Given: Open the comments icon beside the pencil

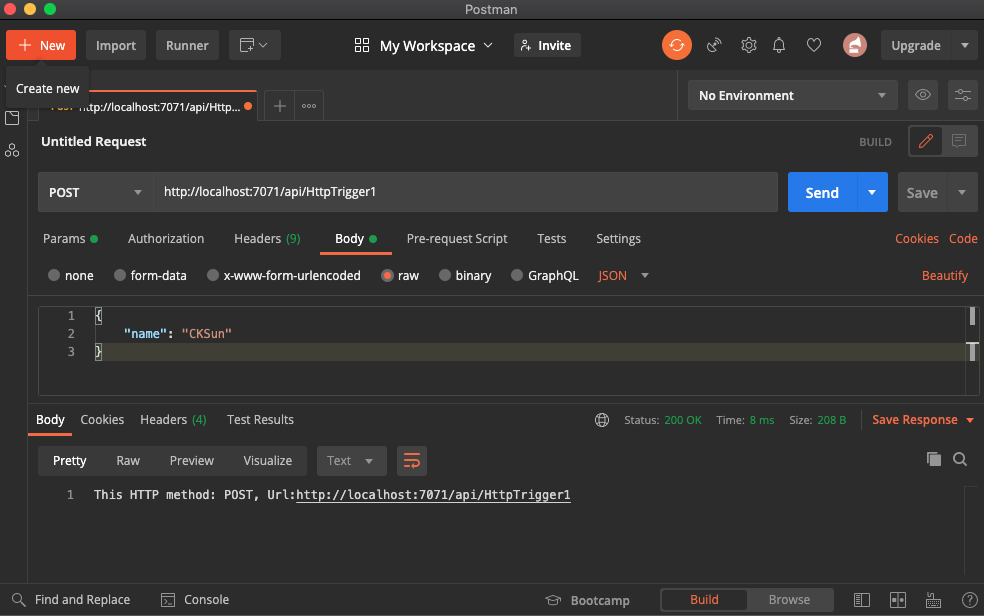Looking at the screenshot, I should tap(959, 141).
